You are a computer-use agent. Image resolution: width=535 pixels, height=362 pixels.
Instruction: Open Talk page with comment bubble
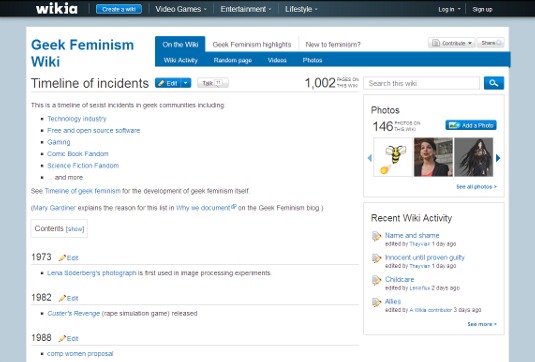[x=213, y=83]
